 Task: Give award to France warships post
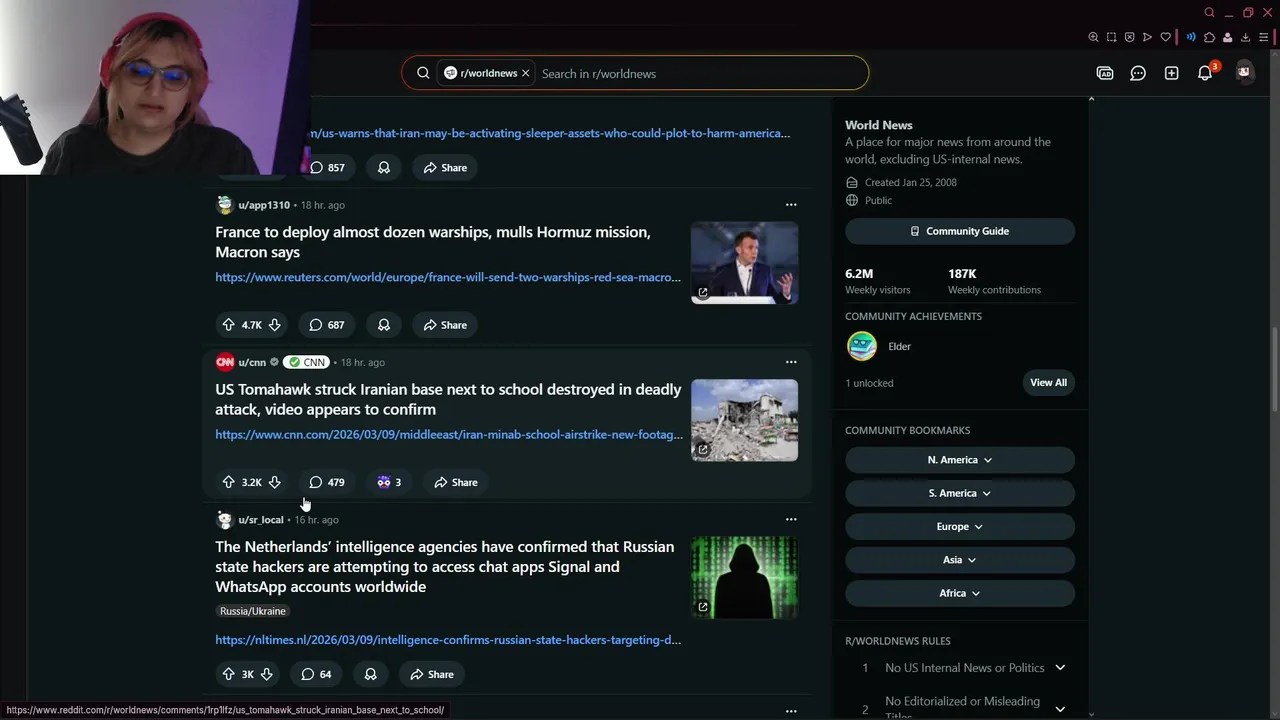coord(384,325)
